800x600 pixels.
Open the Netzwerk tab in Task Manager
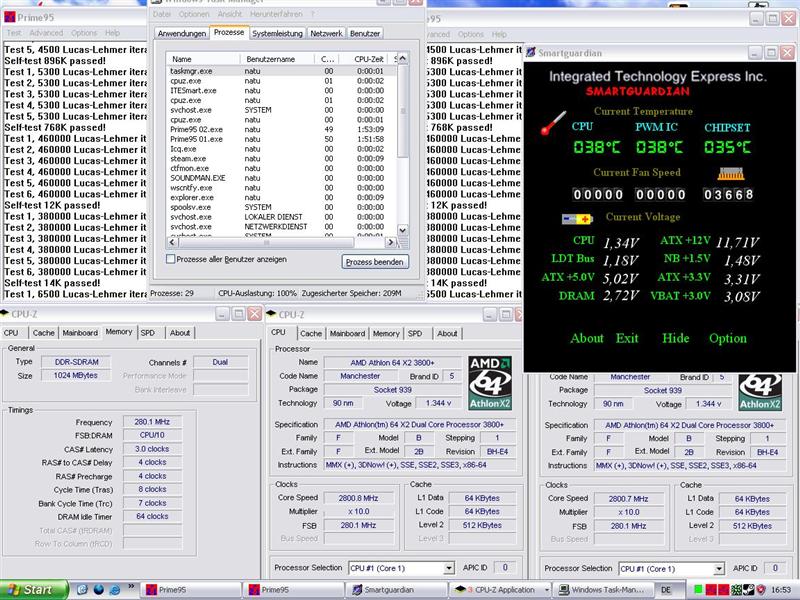coord(327,33)
